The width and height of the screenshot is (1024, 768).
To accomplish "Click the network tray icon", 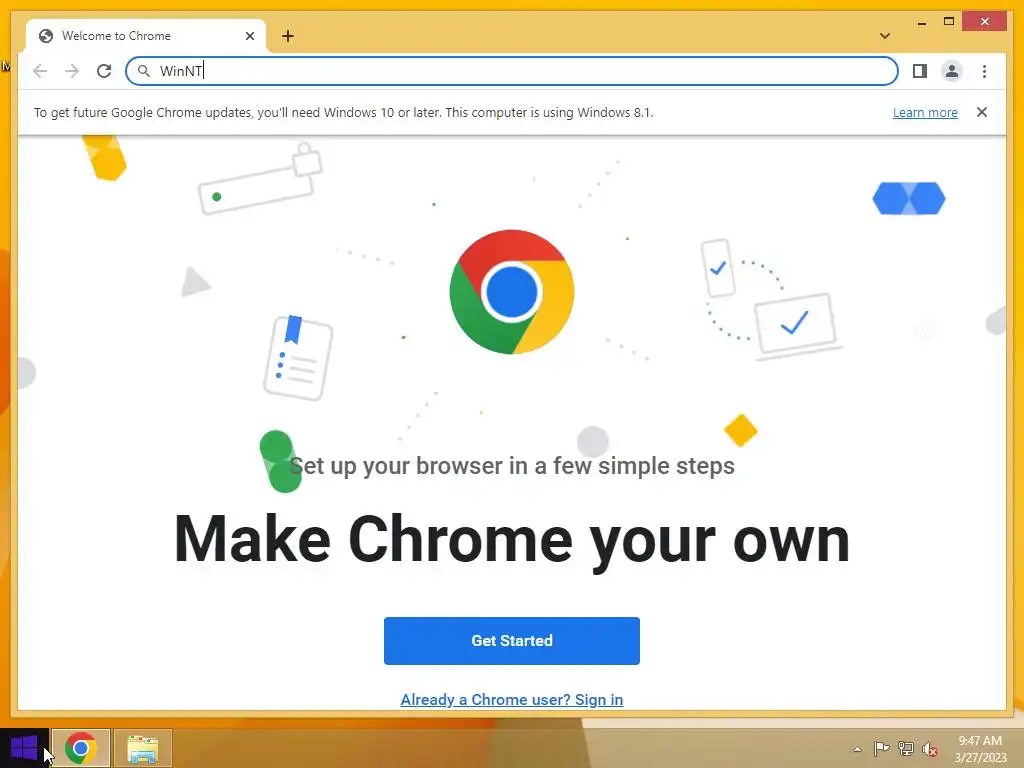I will (x=905, y=749).
